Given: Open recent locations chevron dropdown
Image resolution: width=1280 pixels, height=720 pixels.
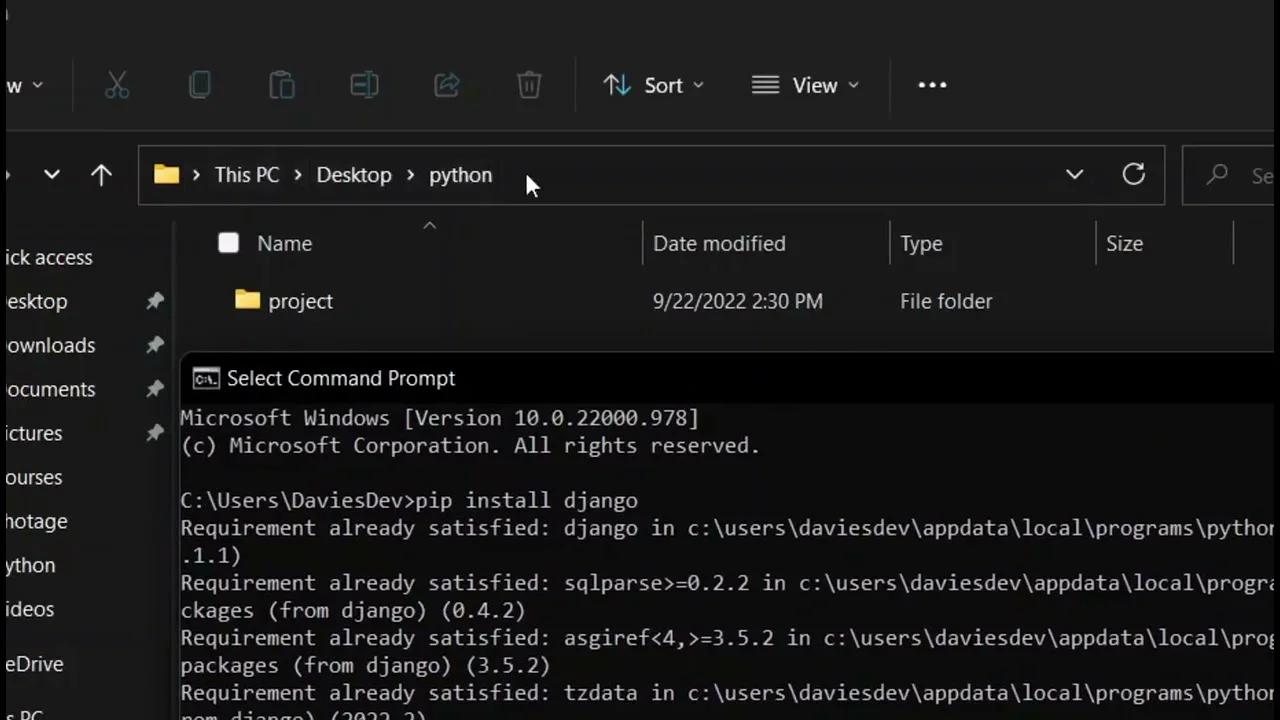Looking at the screenshot, I should coord(52,175).
